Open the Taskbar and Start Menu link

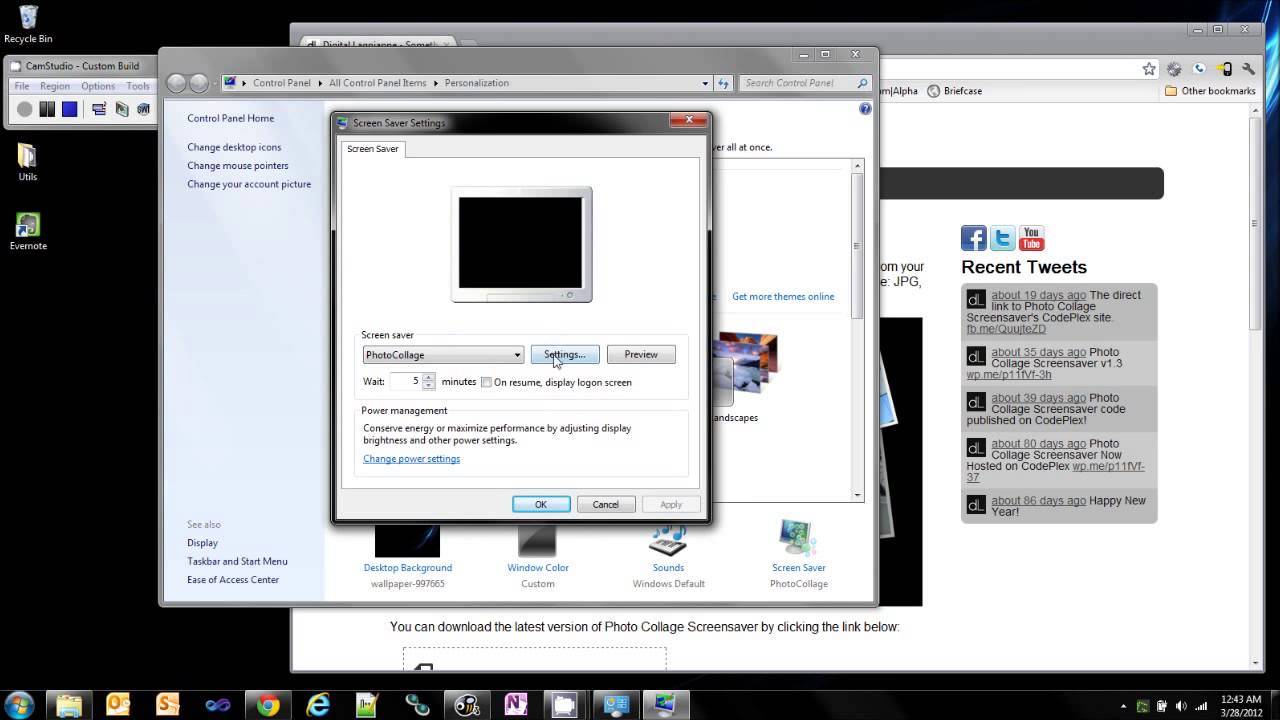(x=237, y=562)
